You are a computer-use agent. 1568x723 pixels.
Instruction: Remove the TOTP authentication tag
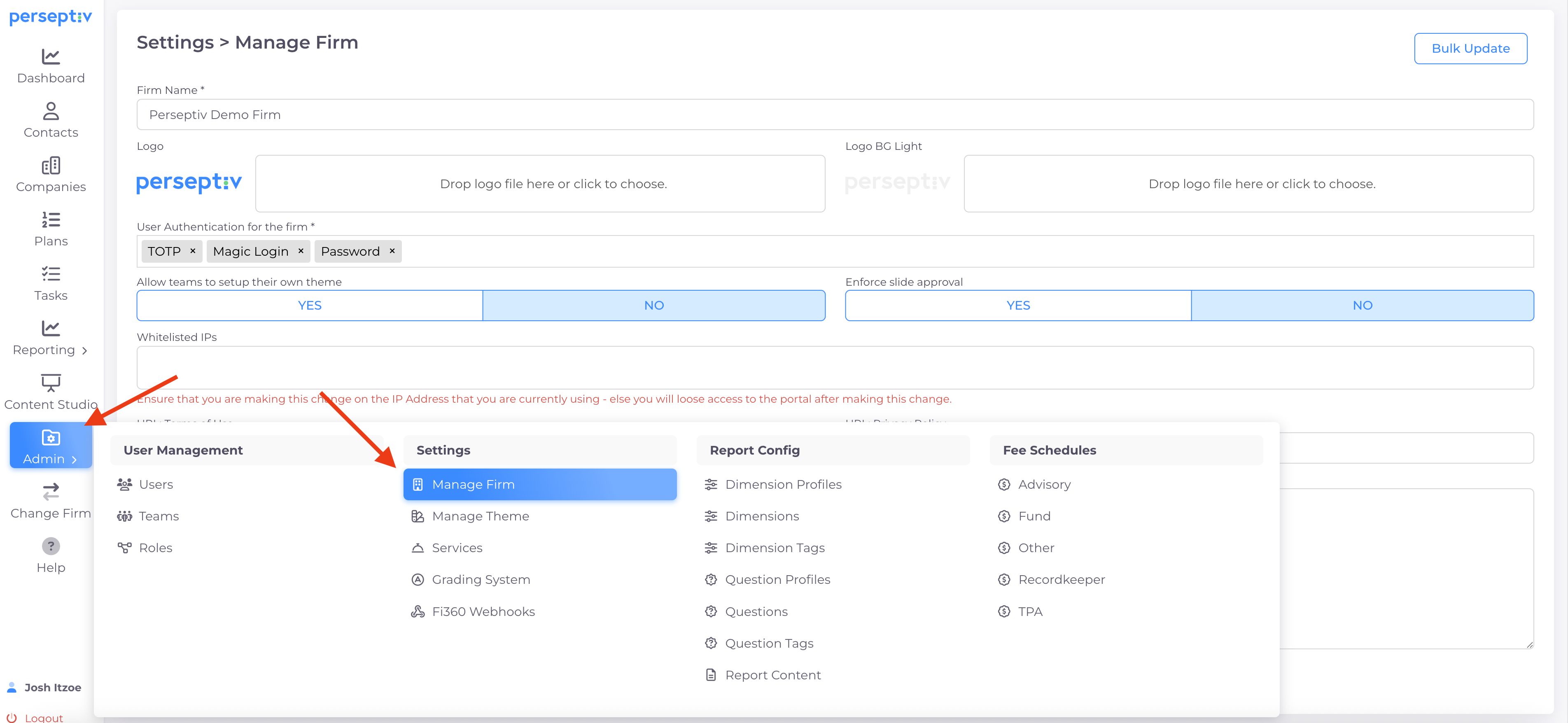click(192, 251)
